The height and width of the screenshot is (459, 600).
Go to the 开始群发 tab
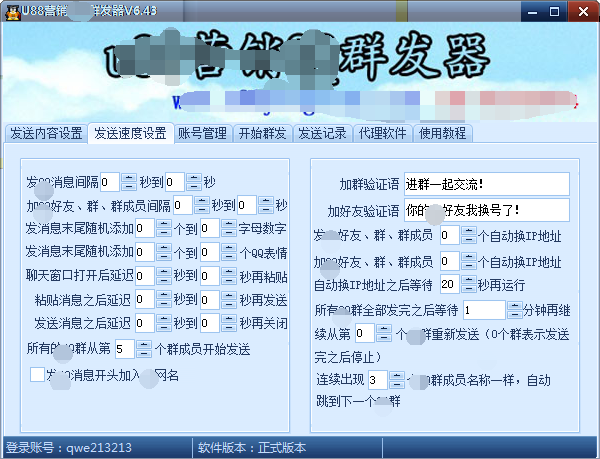pyautogui.click(x=262, y=133)
